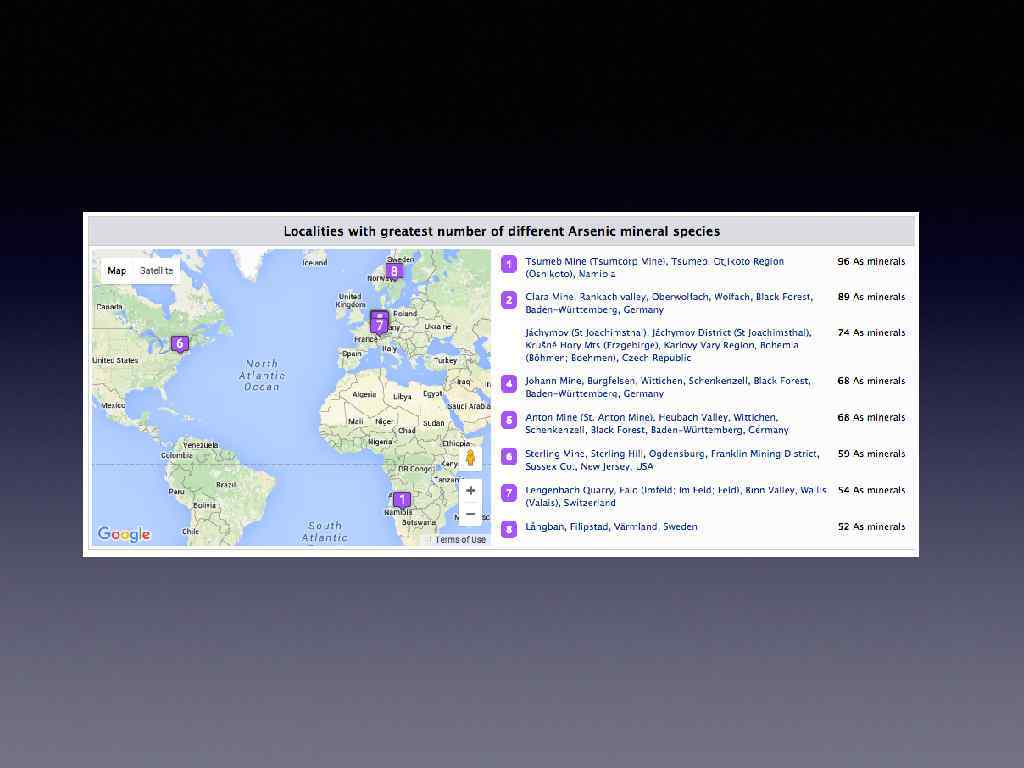This screenshot has height=768, width=1024.
Task: Open Sterling Mine locality link
Action: 672,460
